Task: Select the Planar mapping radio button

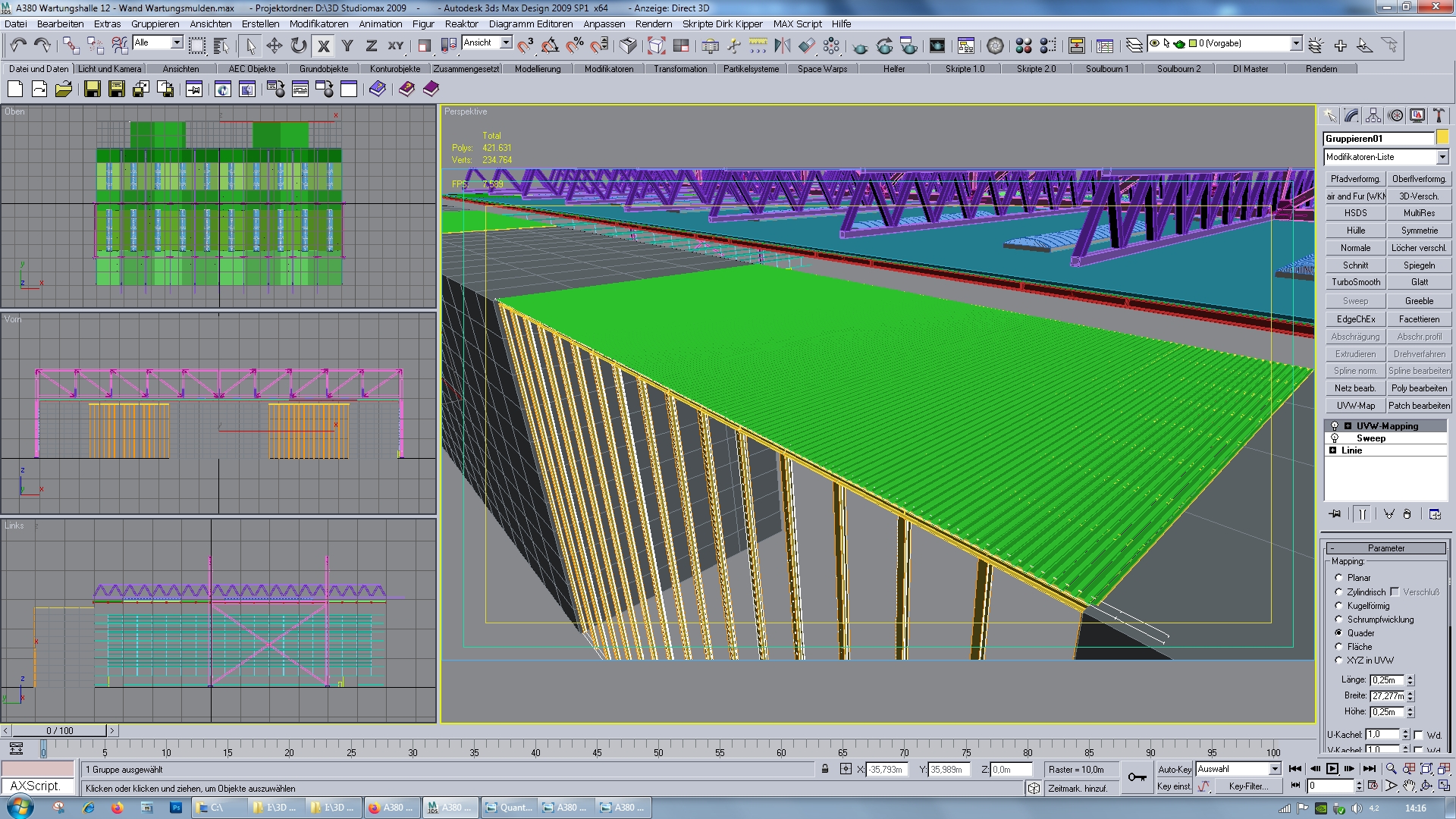Action: click(x=1339, y=578)
